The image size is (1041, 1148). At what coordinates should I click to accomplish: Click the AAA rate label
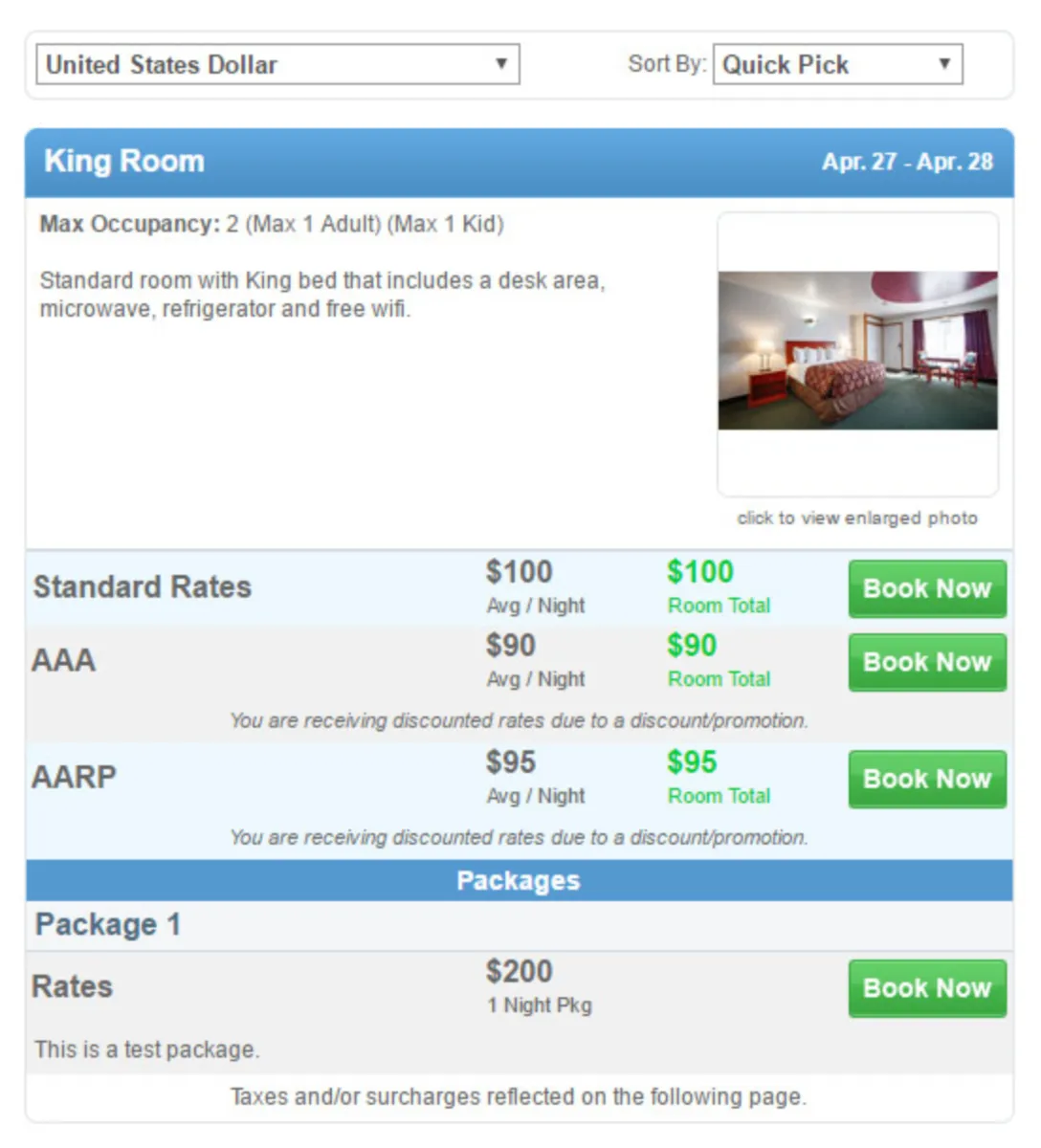pyautogui.click(x=64, y=660)
